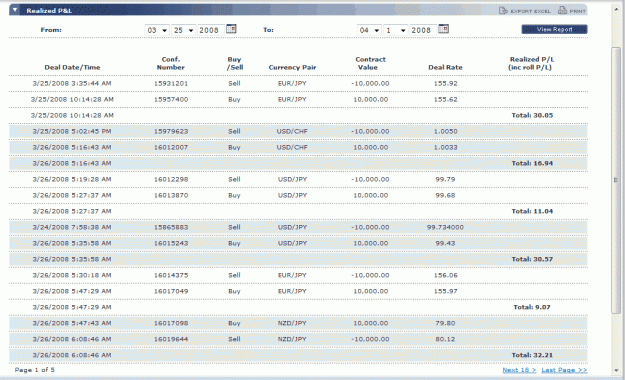The image size is (625, 380).
Task: Click date 3/25/2008 3:35:44 AM
Action: coord(72,83)
